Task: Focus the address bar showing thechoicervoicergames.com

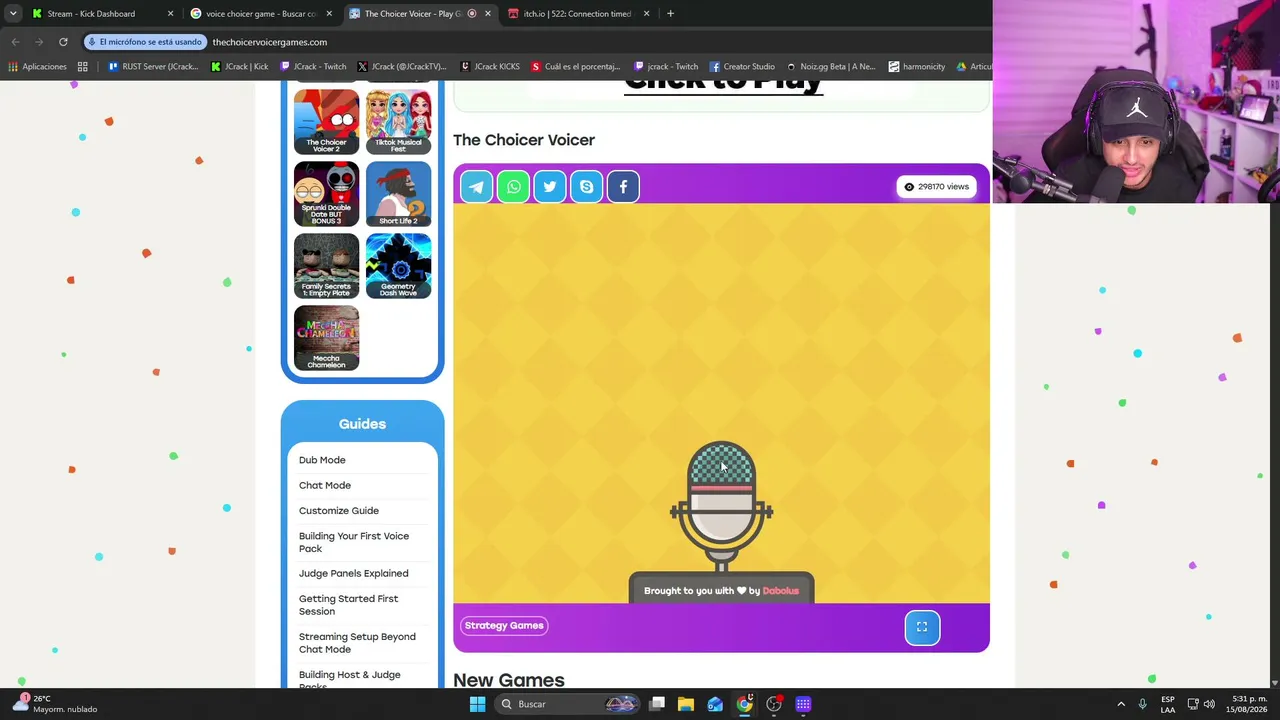Action: coord(270,42)
